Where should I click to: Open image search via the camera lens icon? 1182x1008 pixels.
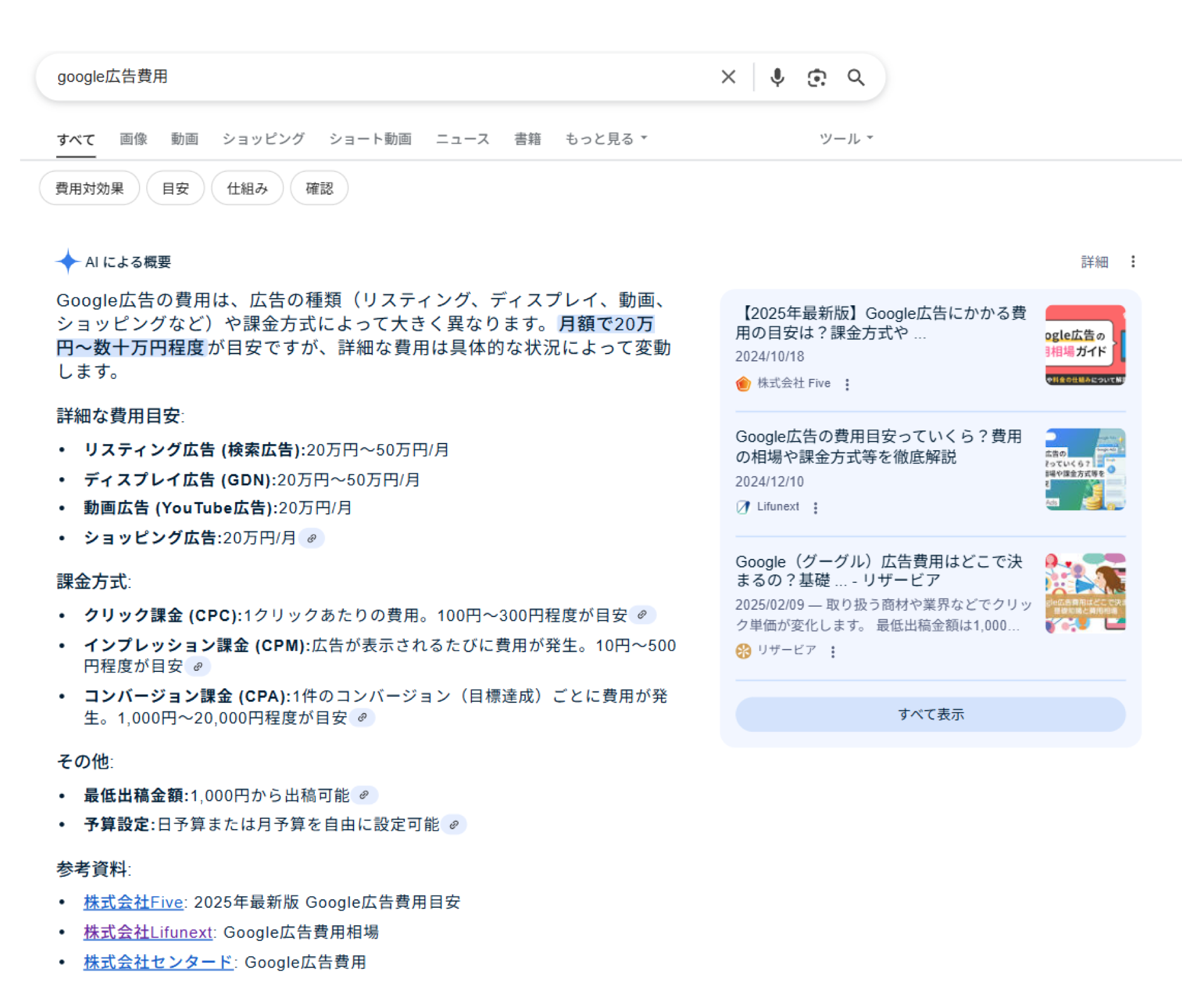816,77
